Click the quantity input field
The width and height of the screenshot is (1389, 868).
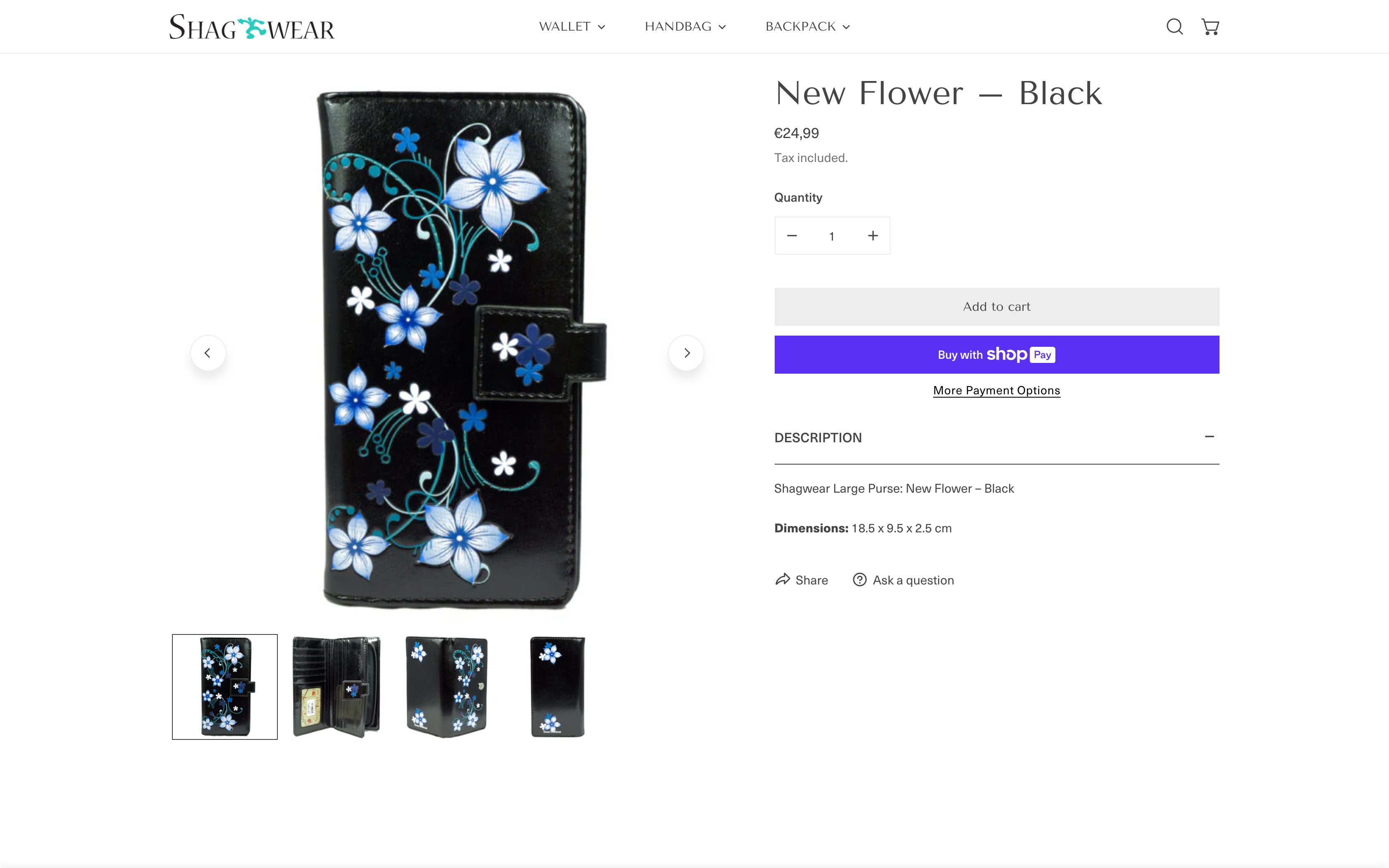[832, 236]
